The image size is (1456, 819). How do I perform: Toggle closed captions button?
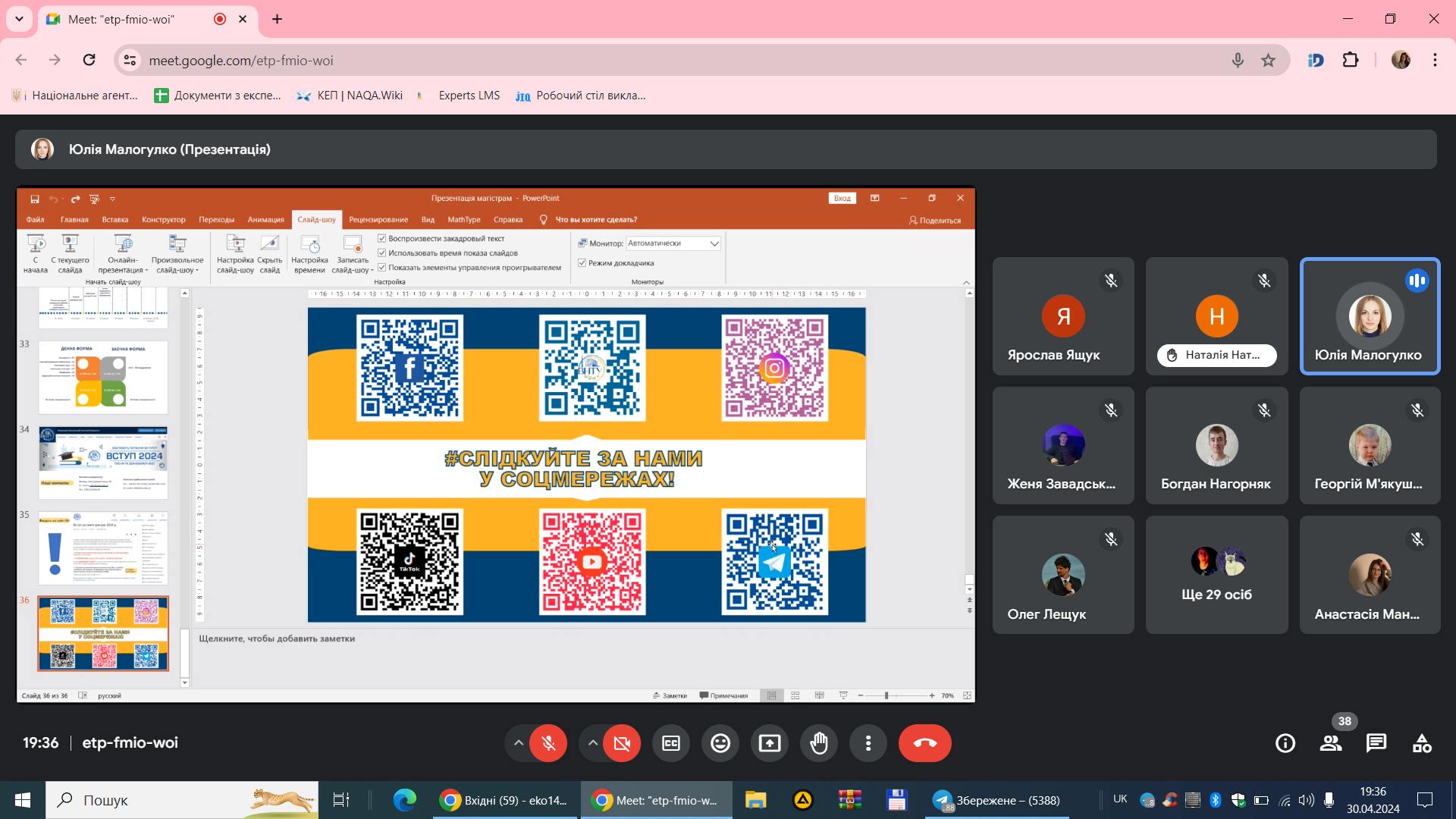[x=671, y=743]
